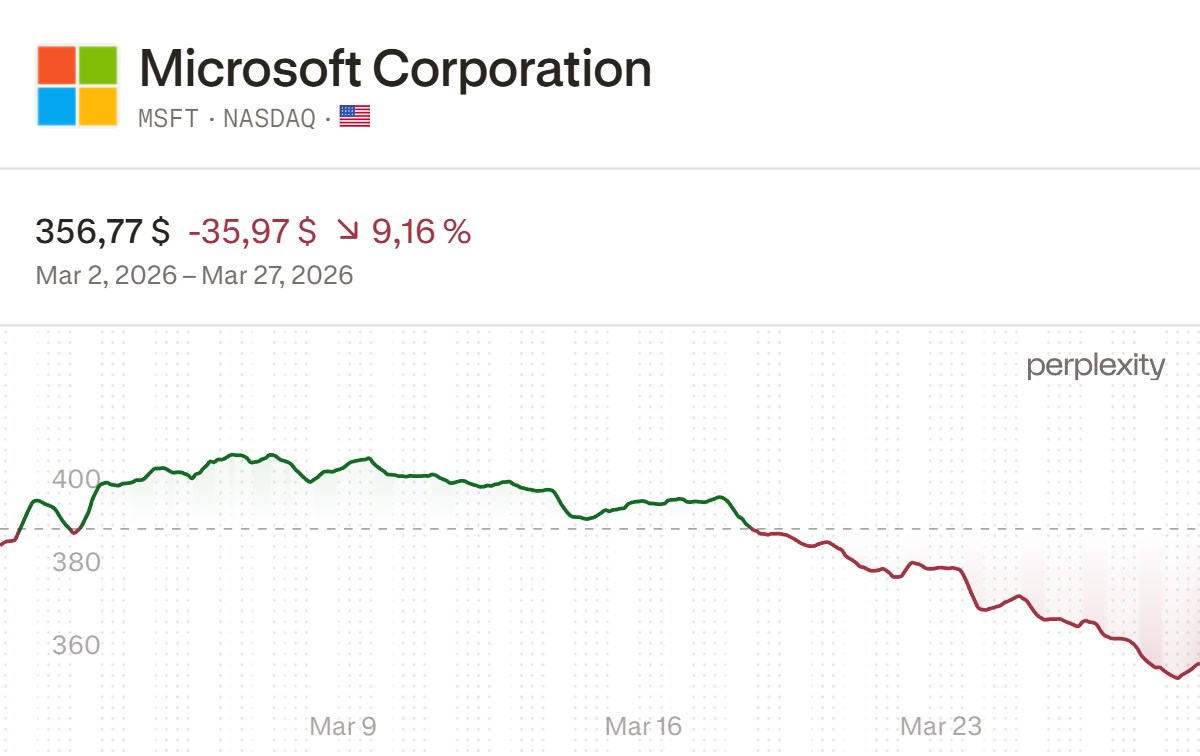Click the green price line's highest peak
The width and height of the screenshot is (1200, 756).
(x=234, y=455)
